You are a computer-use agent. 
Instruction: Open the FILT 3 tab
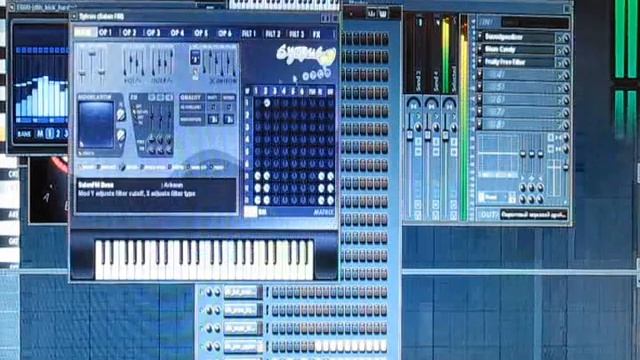pos(297,34)
